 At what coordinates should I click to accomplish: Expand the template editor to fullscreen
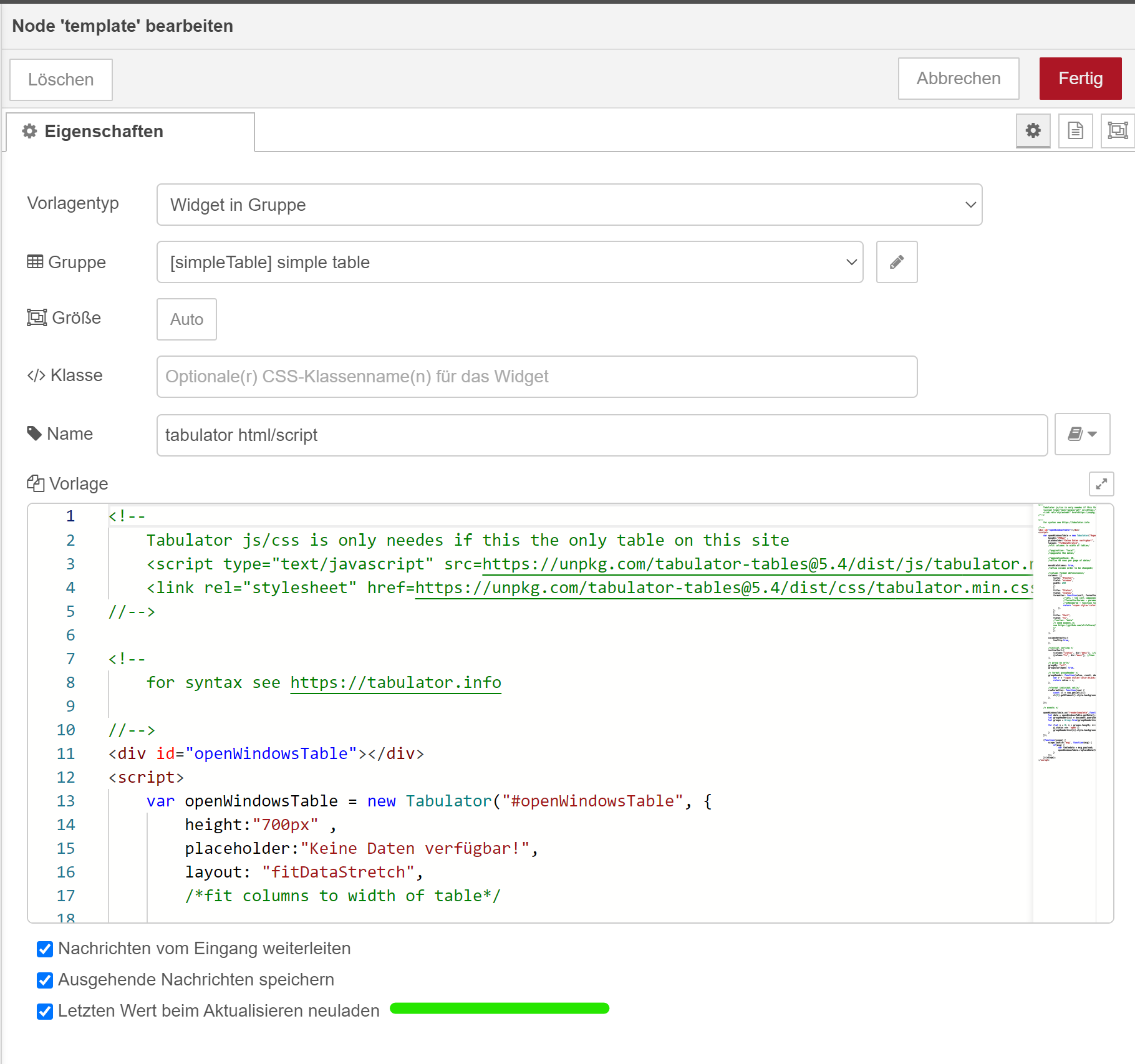(x=1101, y=484)
